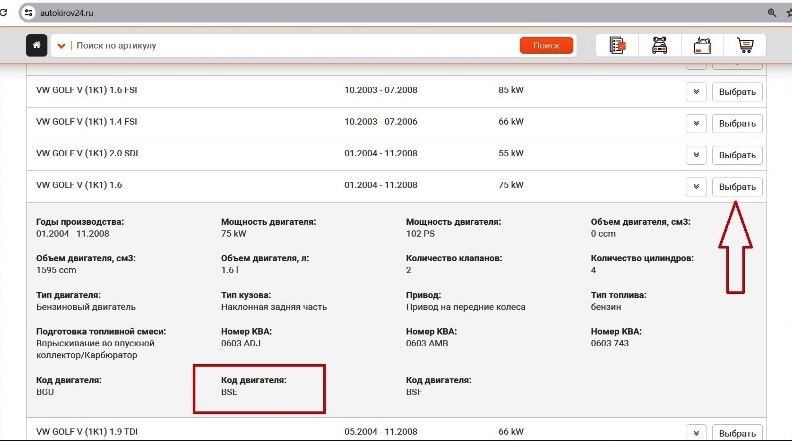Click the Наклонная задняя часть body type value
Viewport: 792px width, 441px height.
coord(274,307)
